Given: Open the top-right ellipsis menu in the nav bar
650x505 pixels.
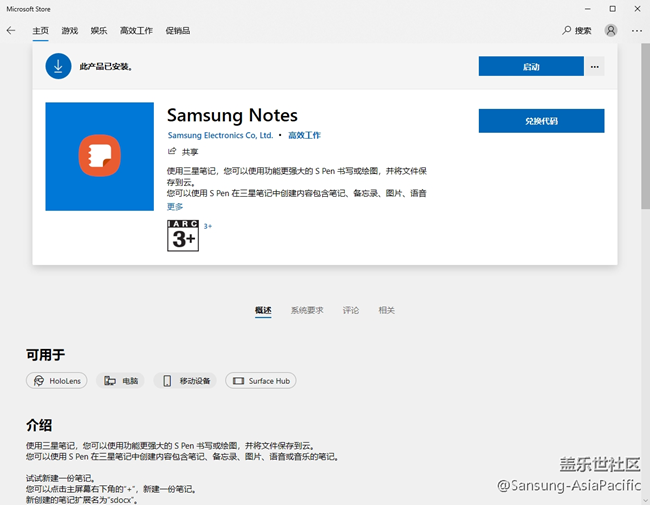Looking at the screenshot, I should (635, 31).
